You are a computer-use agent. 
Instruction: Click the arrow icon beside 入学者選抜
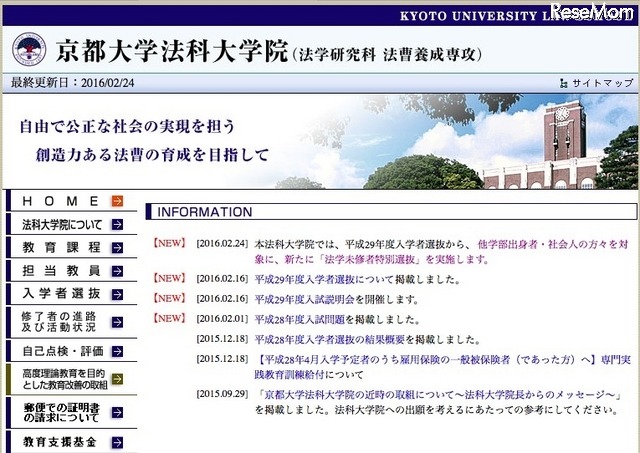point(117,294)
